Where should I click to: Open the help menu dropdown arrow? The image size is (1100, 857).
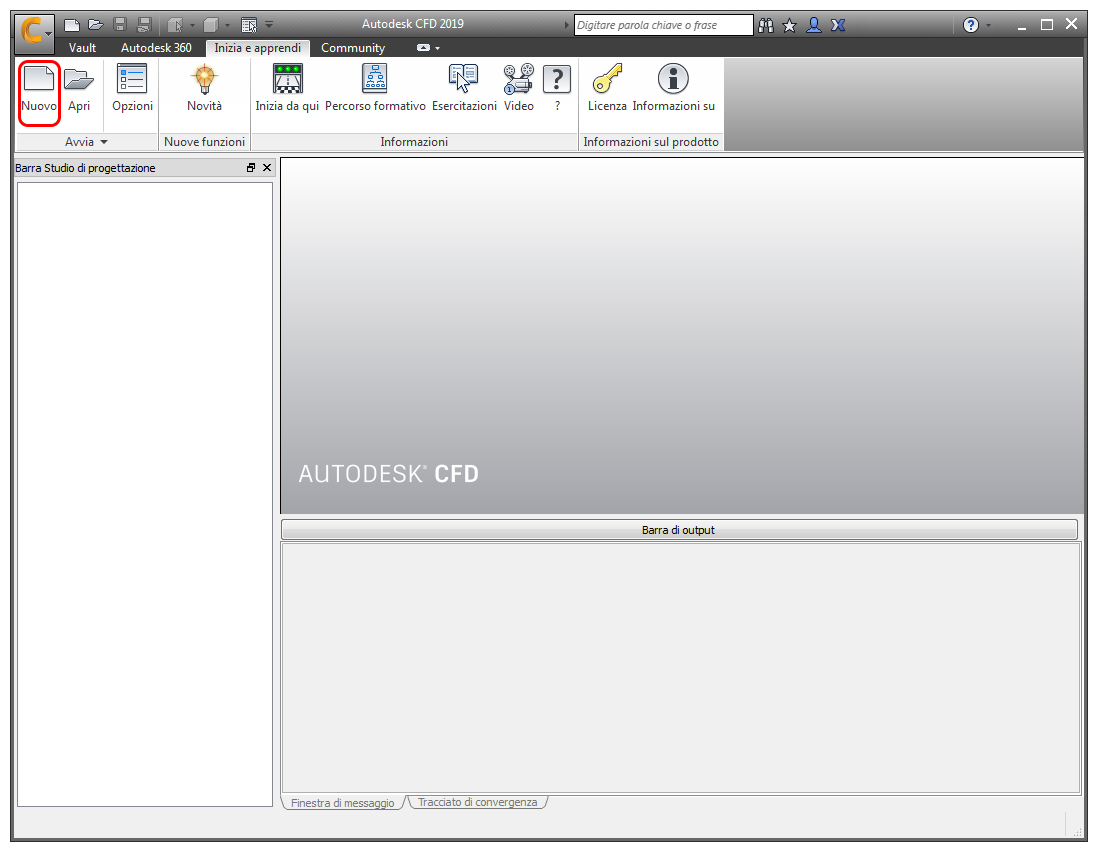point(988,26)
